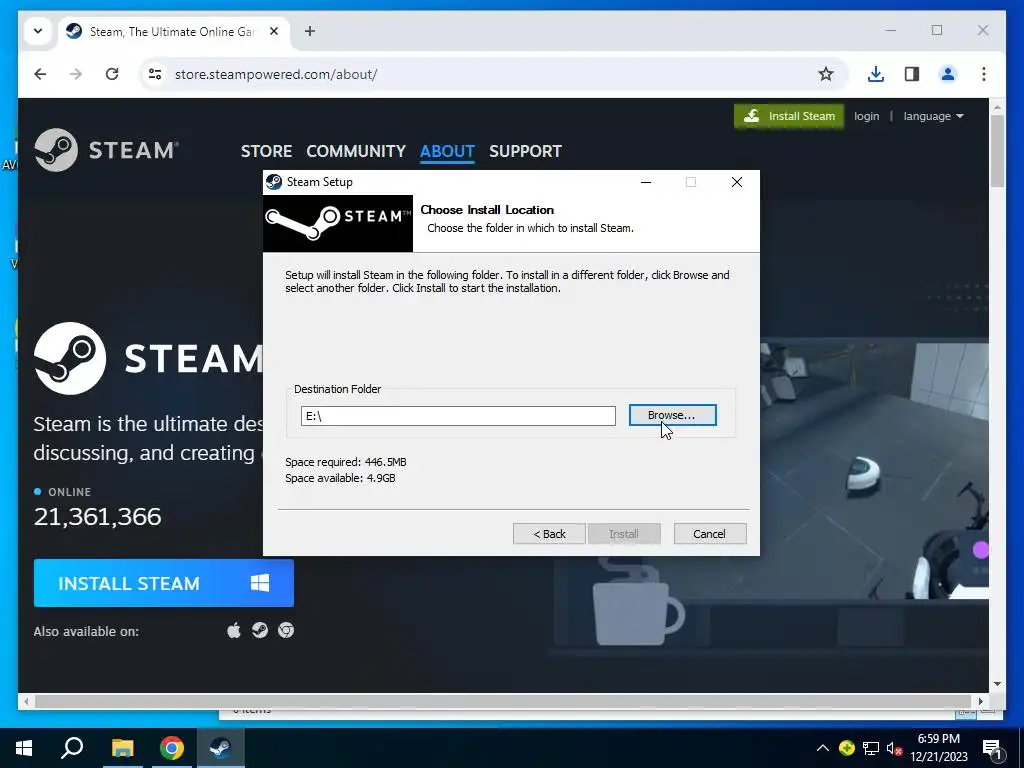This screenshot has height=768, width=1024.
Task: Open the notification center icon
Action: pos(992,748)
